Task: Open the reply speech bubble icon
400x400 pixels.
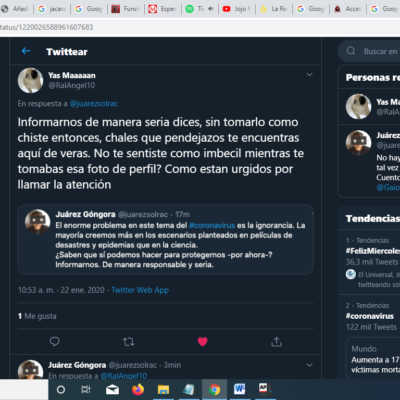Action: pos(54,342)
